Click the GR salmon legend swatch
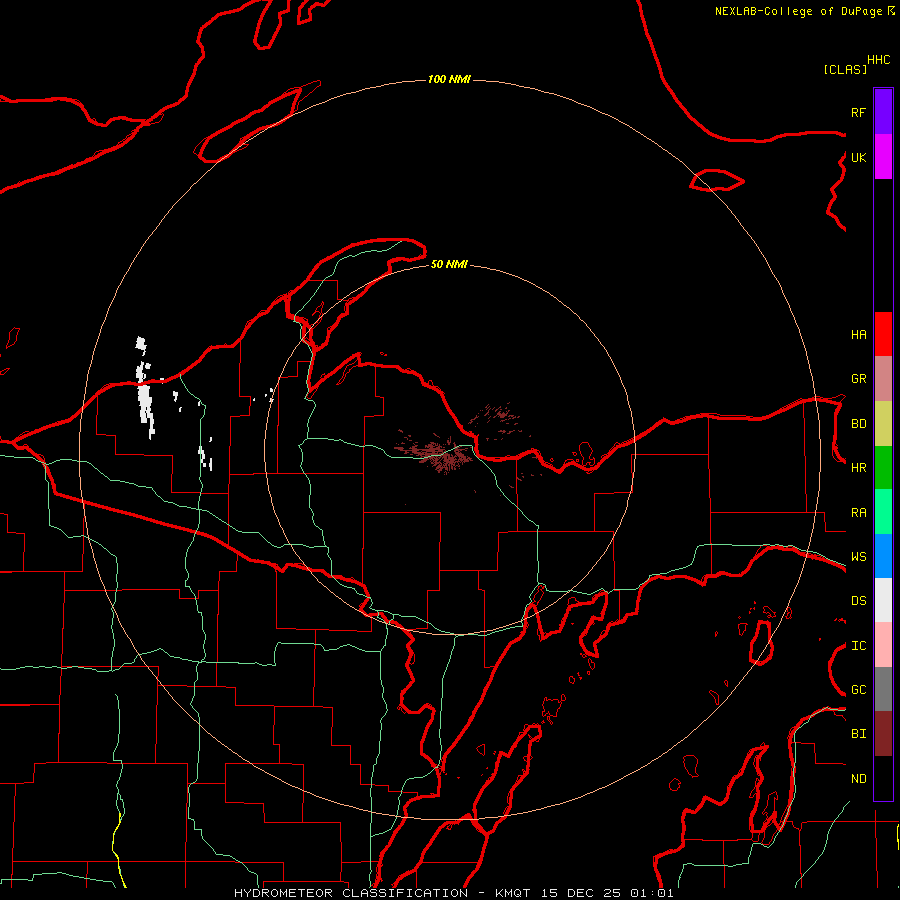The image size is (900, 900). (x=883, y=379)
